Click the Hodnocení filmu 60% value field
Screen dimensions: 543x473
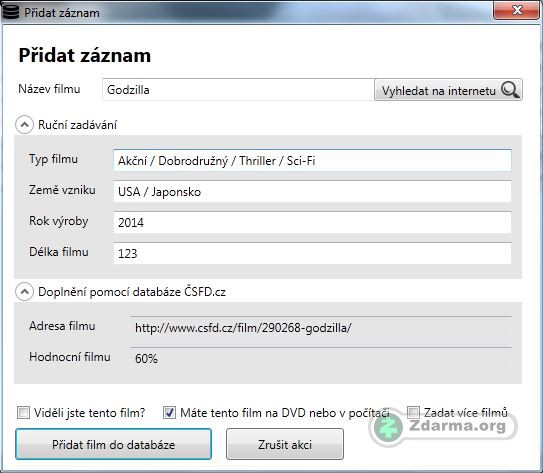pyautogui.click(x=321, y=358)
